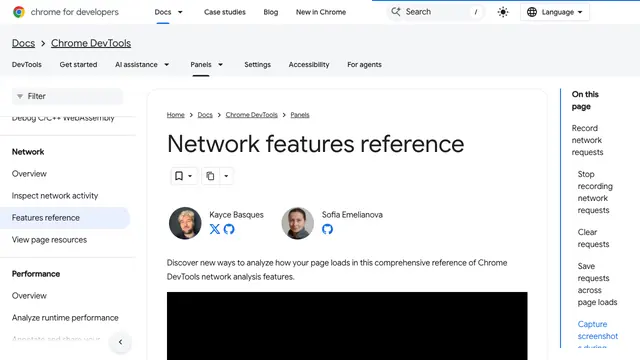
Task: Click the Network section heading in sidebar
Action: coord(28,152)
